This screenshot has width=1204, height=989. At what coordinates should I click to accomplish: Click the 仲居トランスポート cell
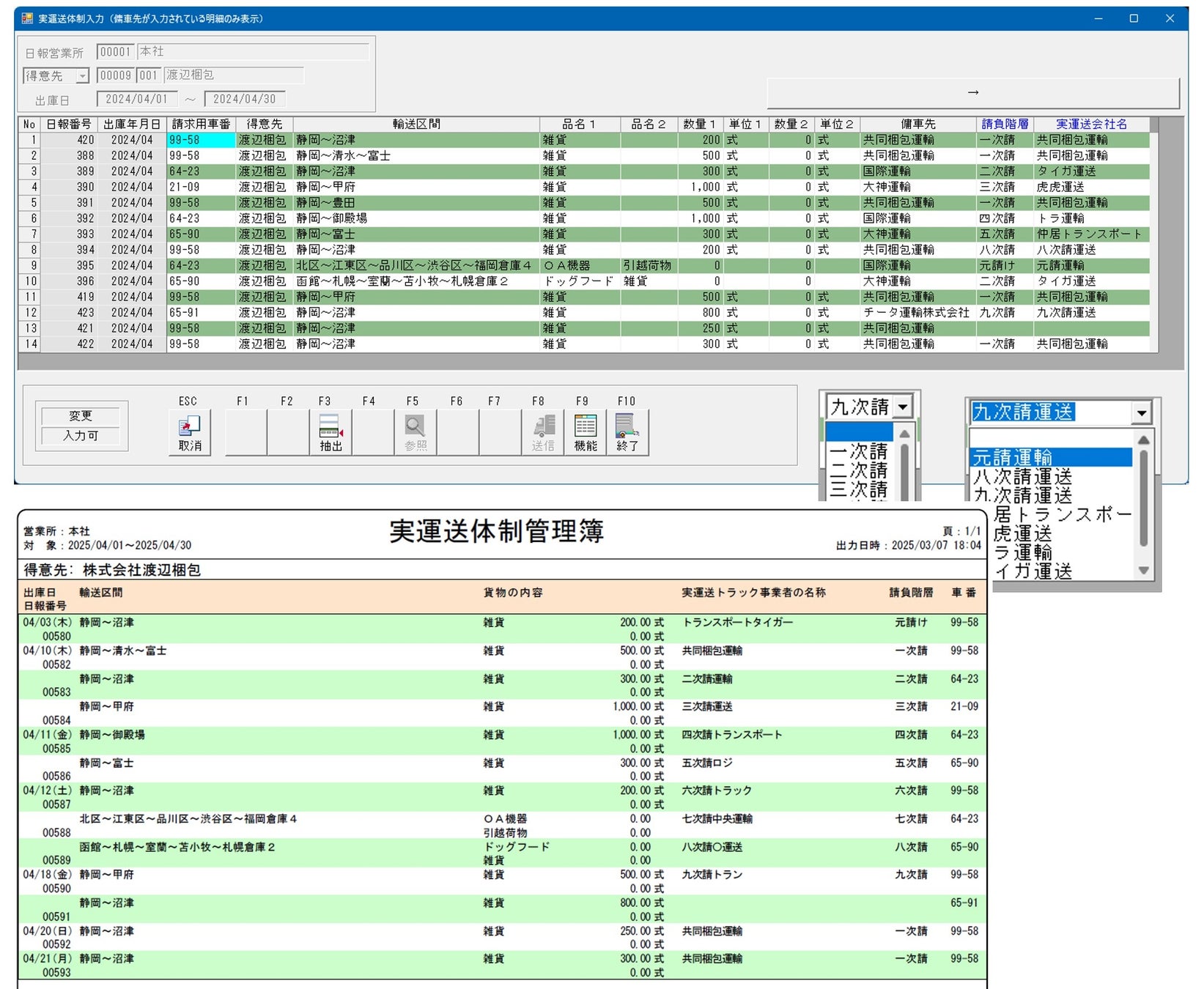tap(1092, 234)
